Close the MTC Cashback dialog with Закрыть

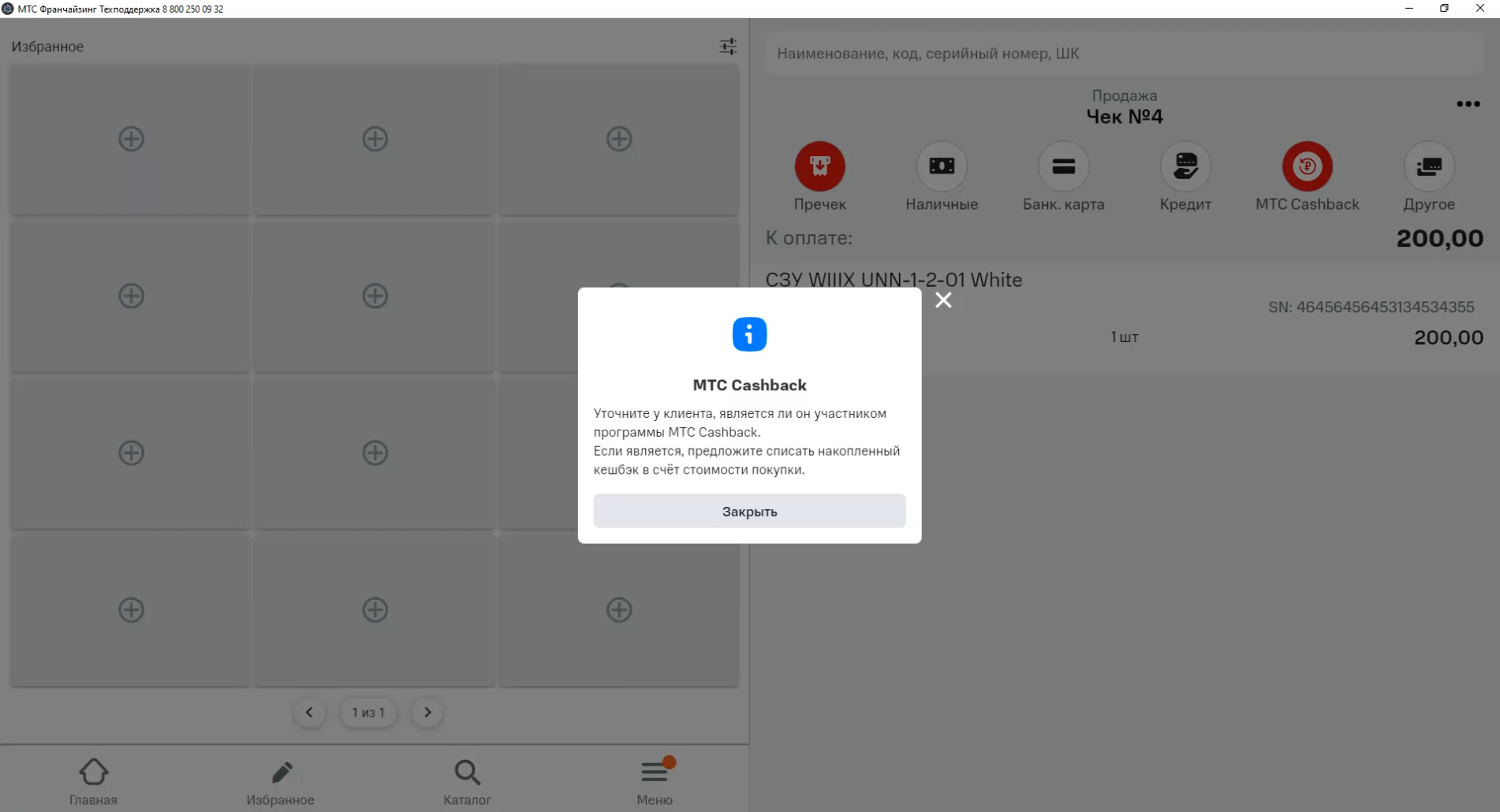click(x=749, y=511)
